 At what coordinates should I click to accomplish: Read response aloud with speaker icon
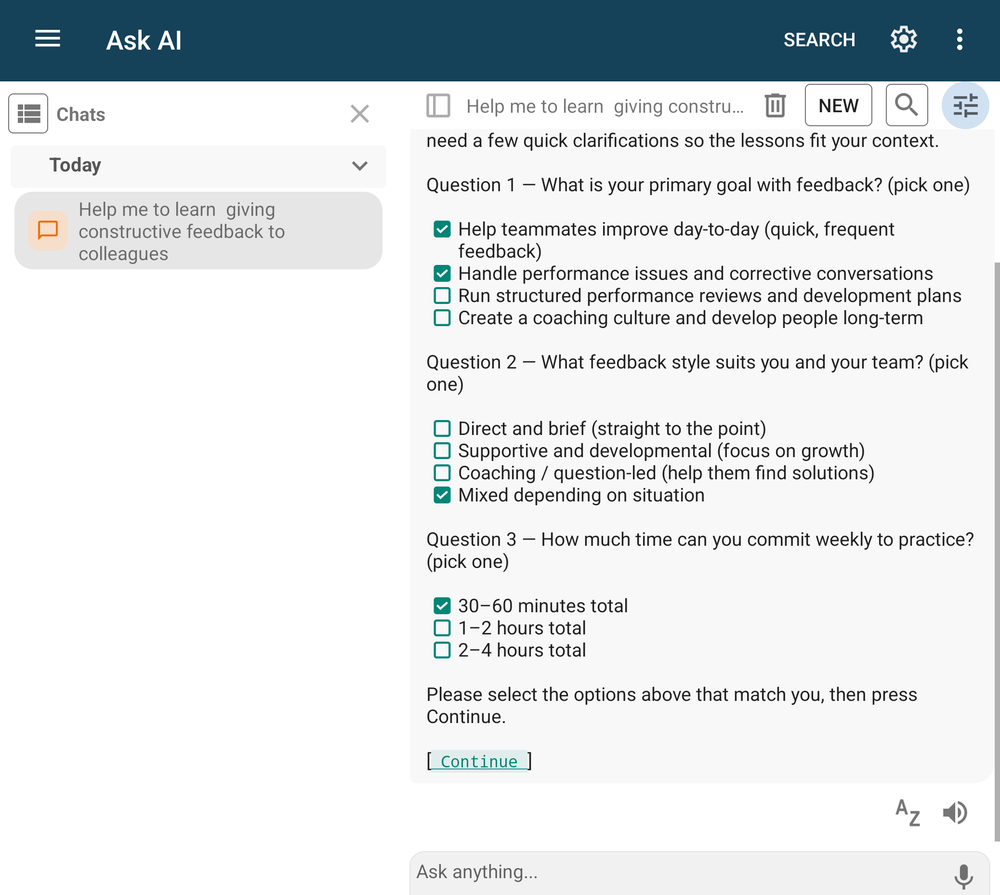tap(955, 813)
